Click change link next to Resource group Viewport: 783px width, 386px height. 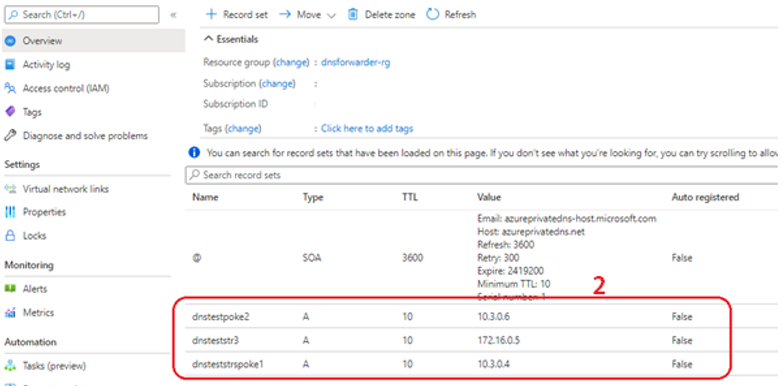pyautogui.click(x=291, y=63)
